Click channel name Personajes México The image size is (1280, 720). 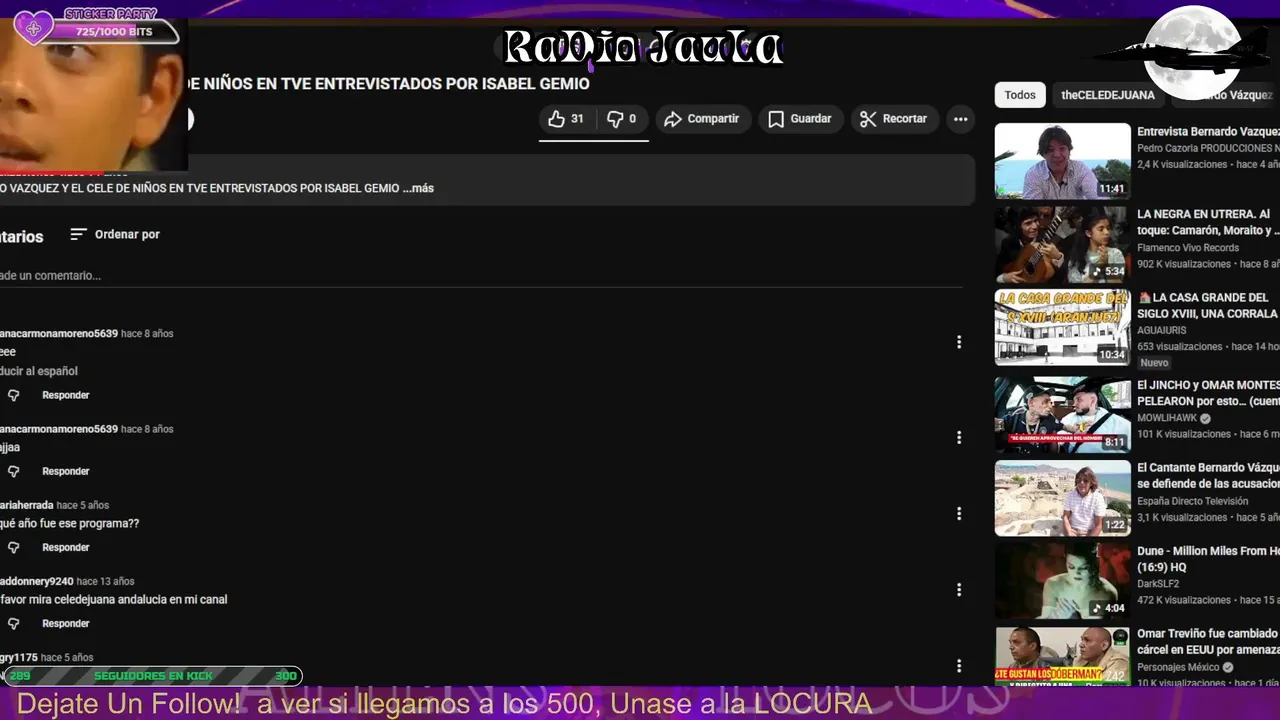pyautogui.click(x=1178, y=667)
